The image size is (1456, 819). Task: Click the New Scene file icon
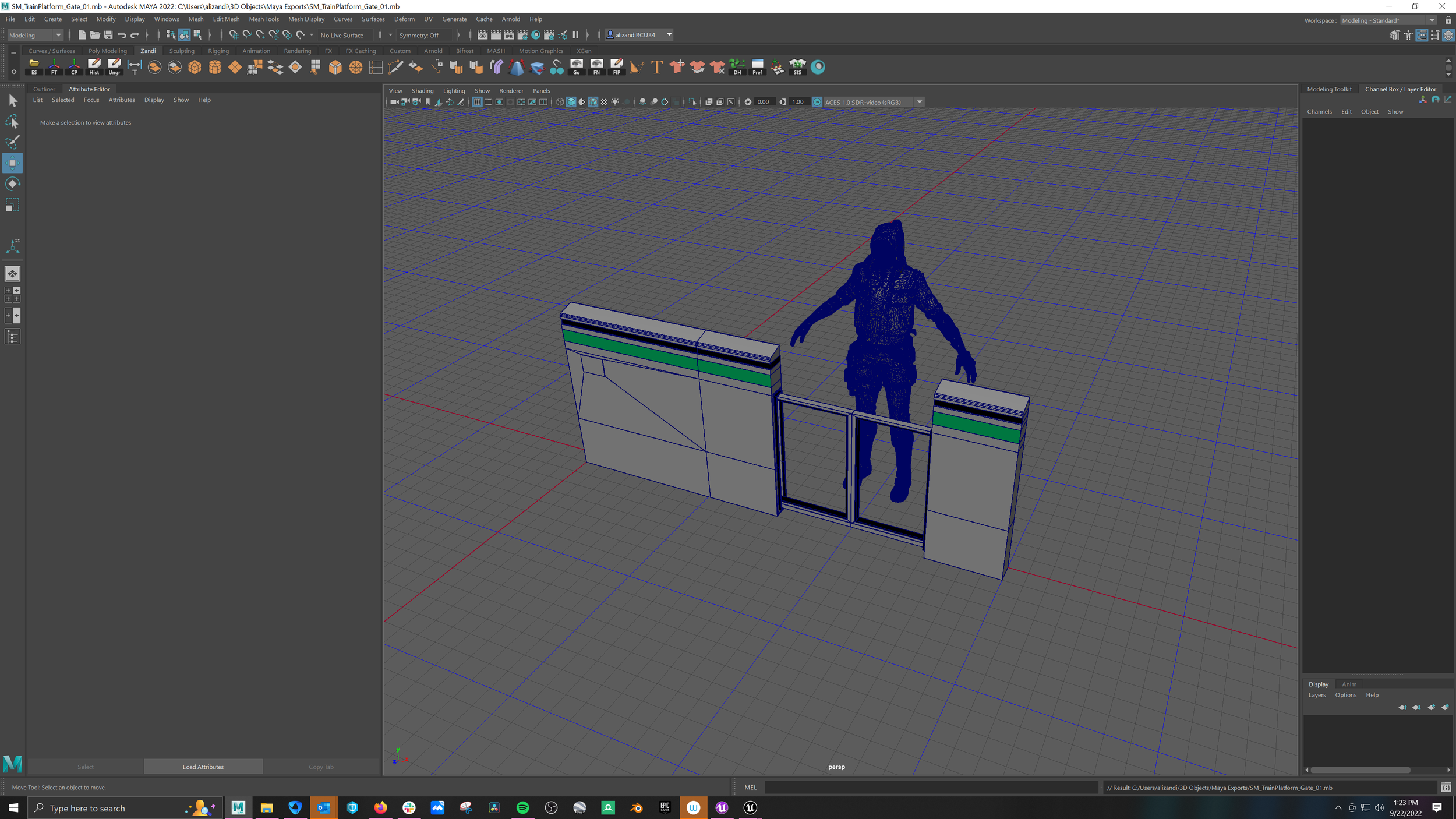point(82,35)
